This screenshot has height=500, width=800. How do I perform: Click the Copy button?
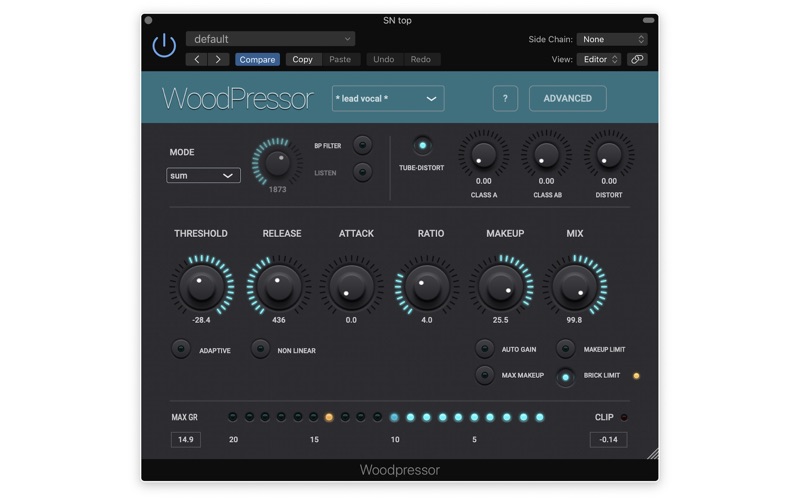click(x=302, y=59)
